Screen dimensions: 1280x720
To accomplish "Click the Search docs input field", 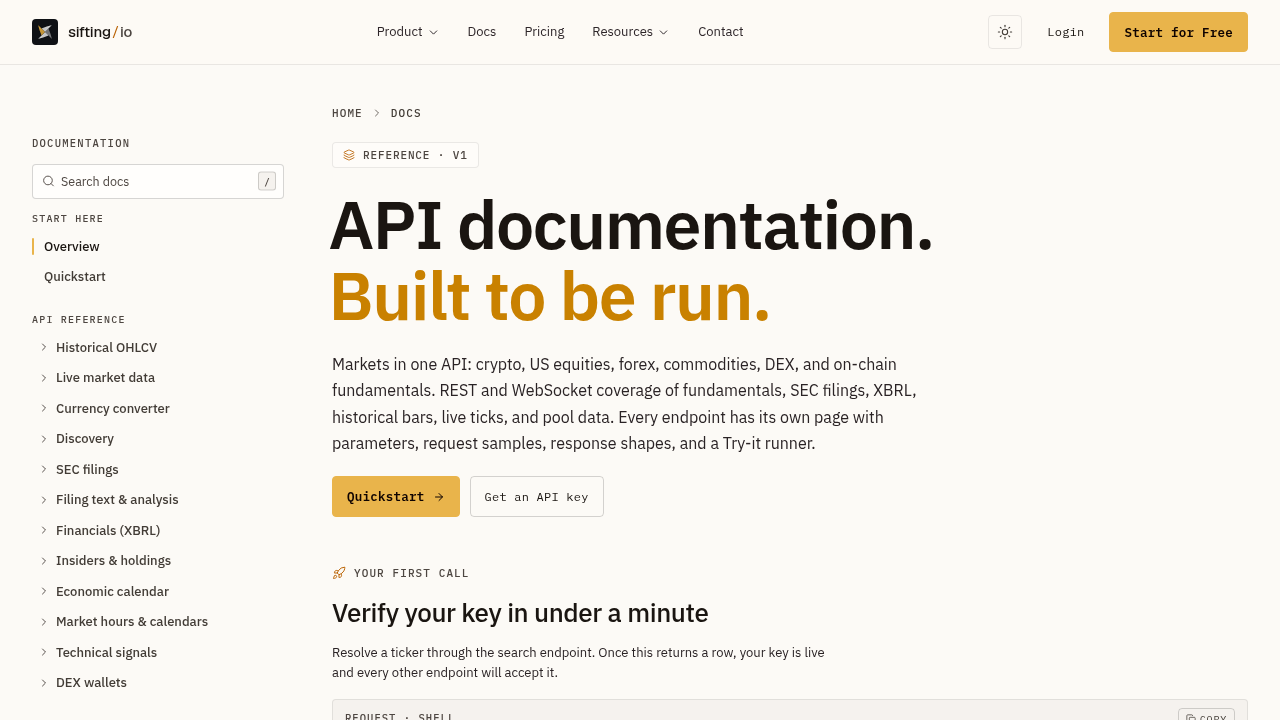I will [158, 181].
